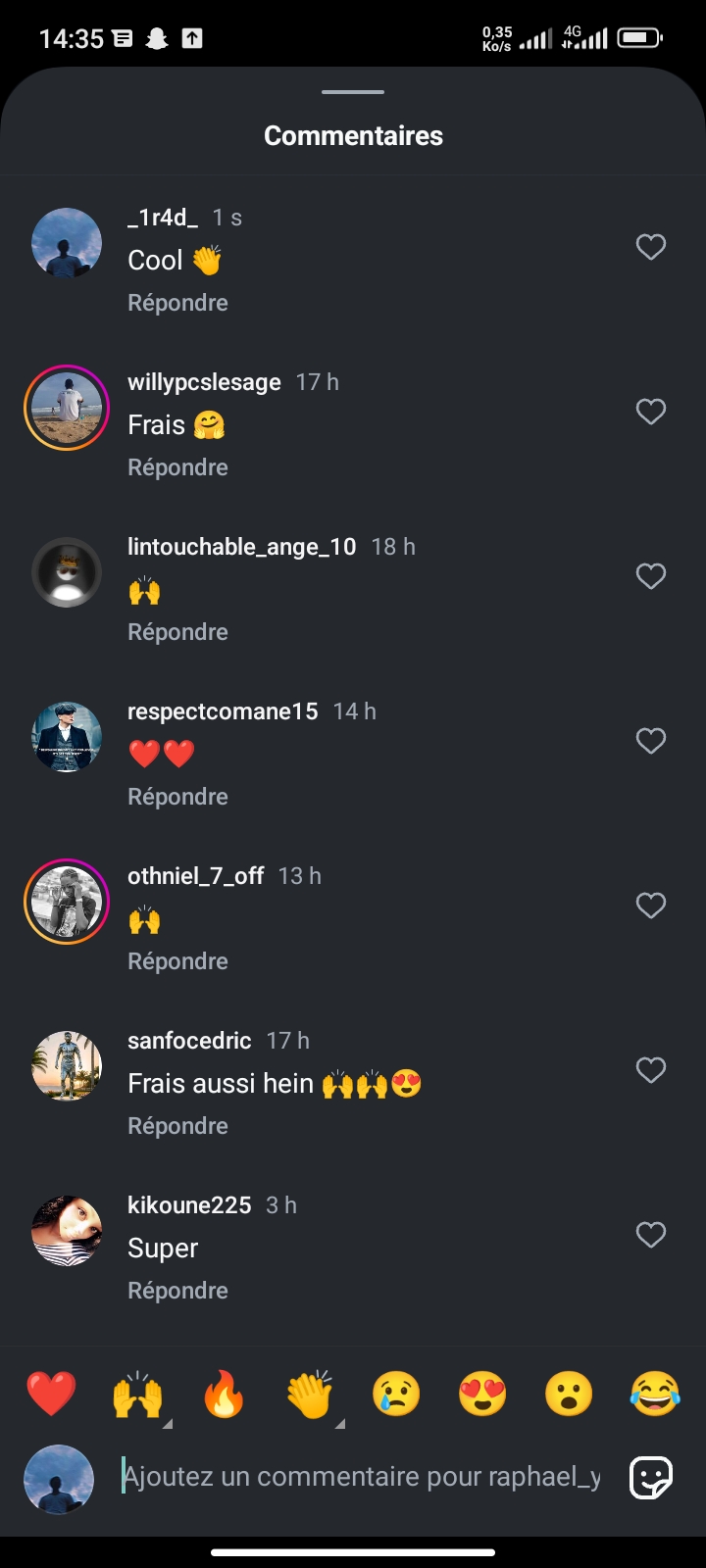Focus the add a comment text field

coord(361,1477)
